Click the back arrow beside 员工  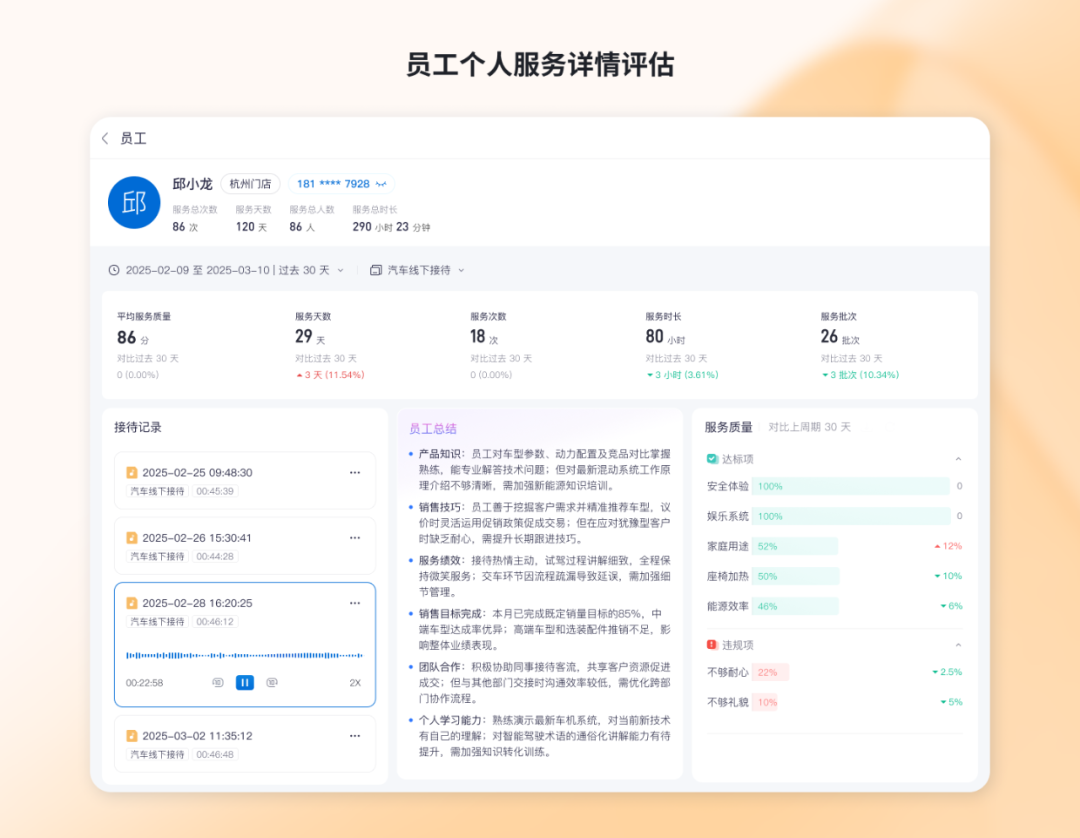(105, 138)
